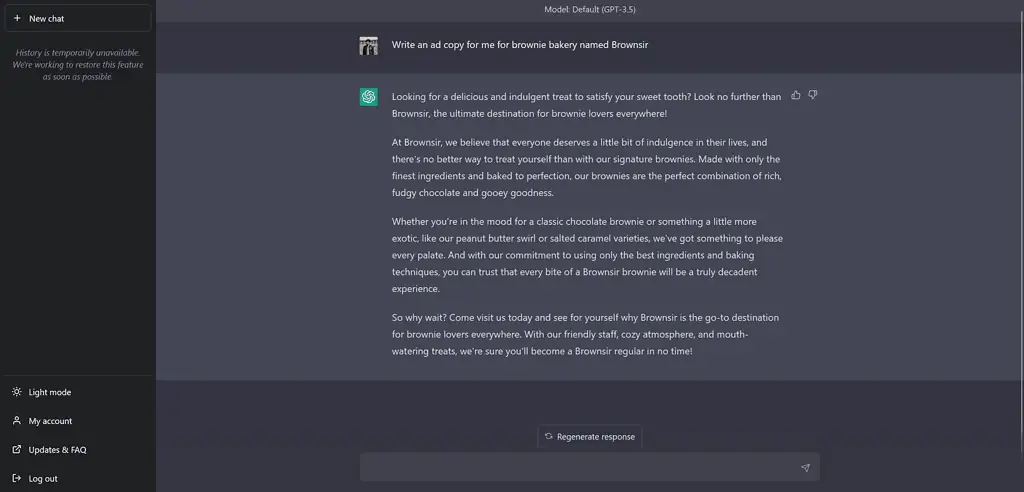Click the paper plane send icon

click(x=805, y=467)
